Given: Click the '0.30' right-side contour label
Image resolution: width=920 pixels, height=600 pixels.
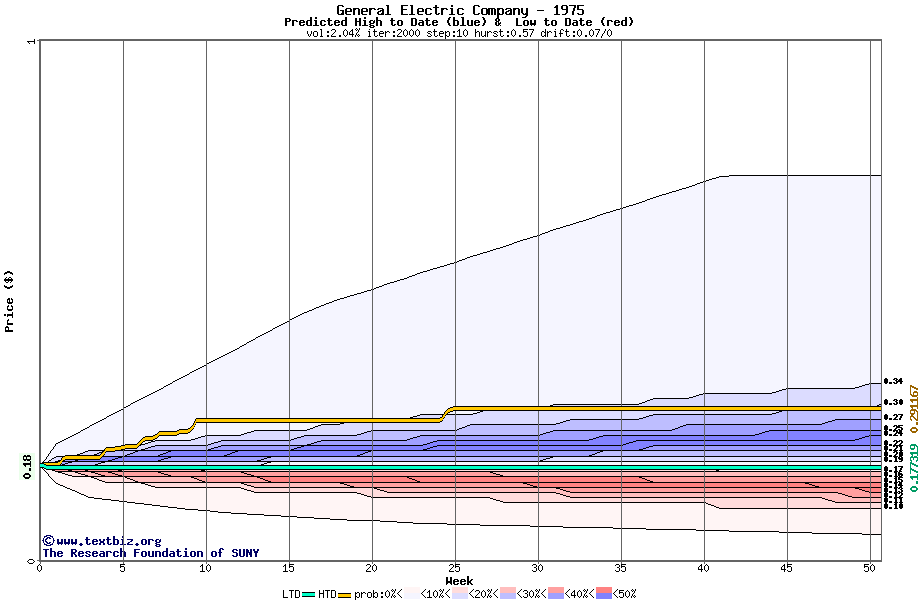Looking at the screenshot, I should 893,402.
